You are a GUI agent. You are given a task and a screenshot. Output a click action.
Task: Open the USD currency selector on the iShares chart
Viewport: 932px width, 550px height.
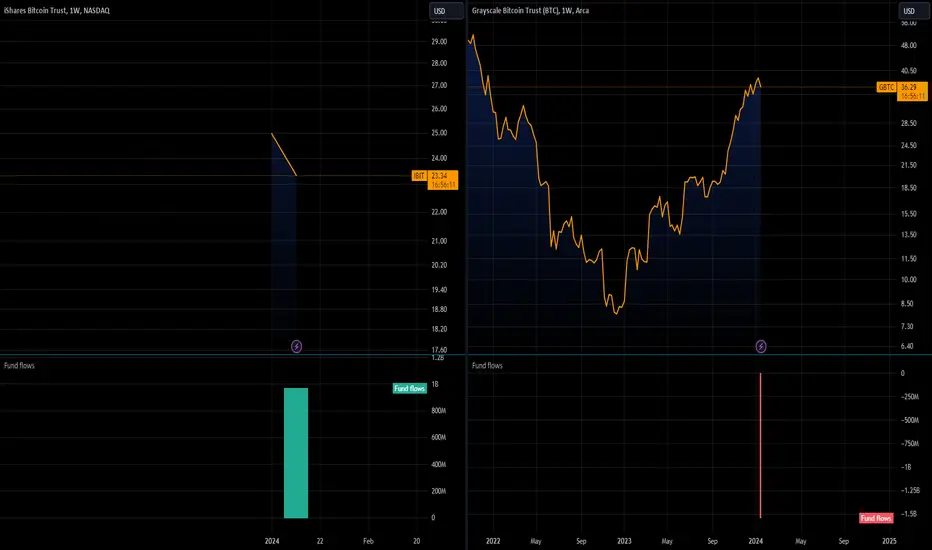point(446,11)
